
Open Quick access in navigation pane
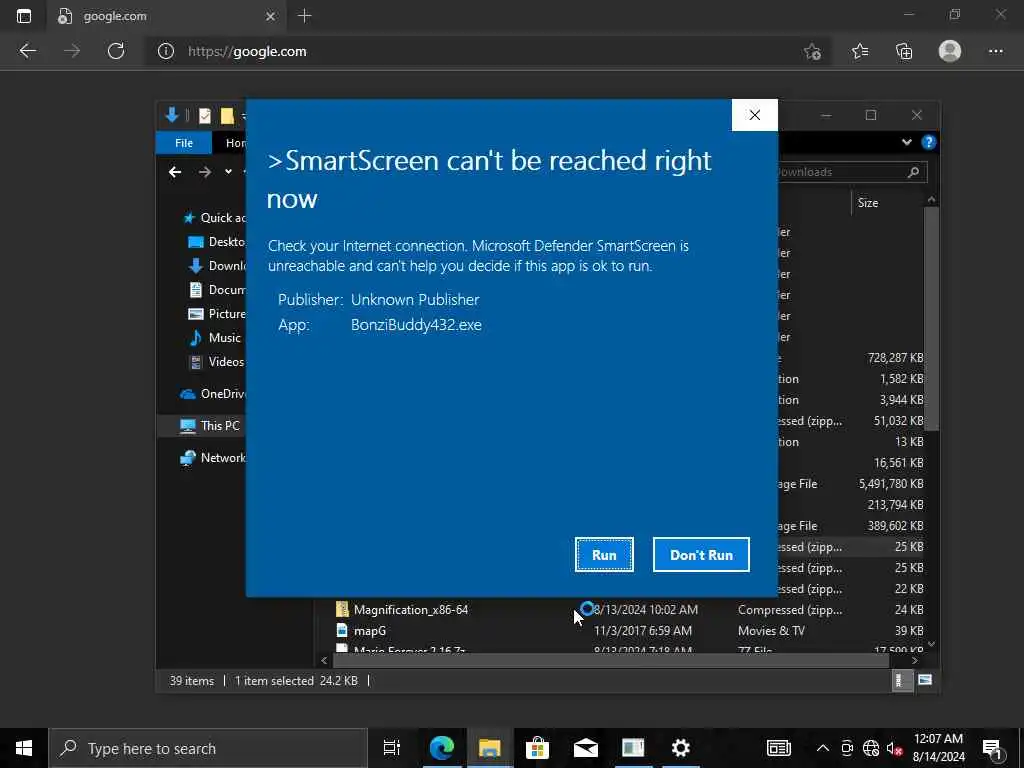(214, 217)
